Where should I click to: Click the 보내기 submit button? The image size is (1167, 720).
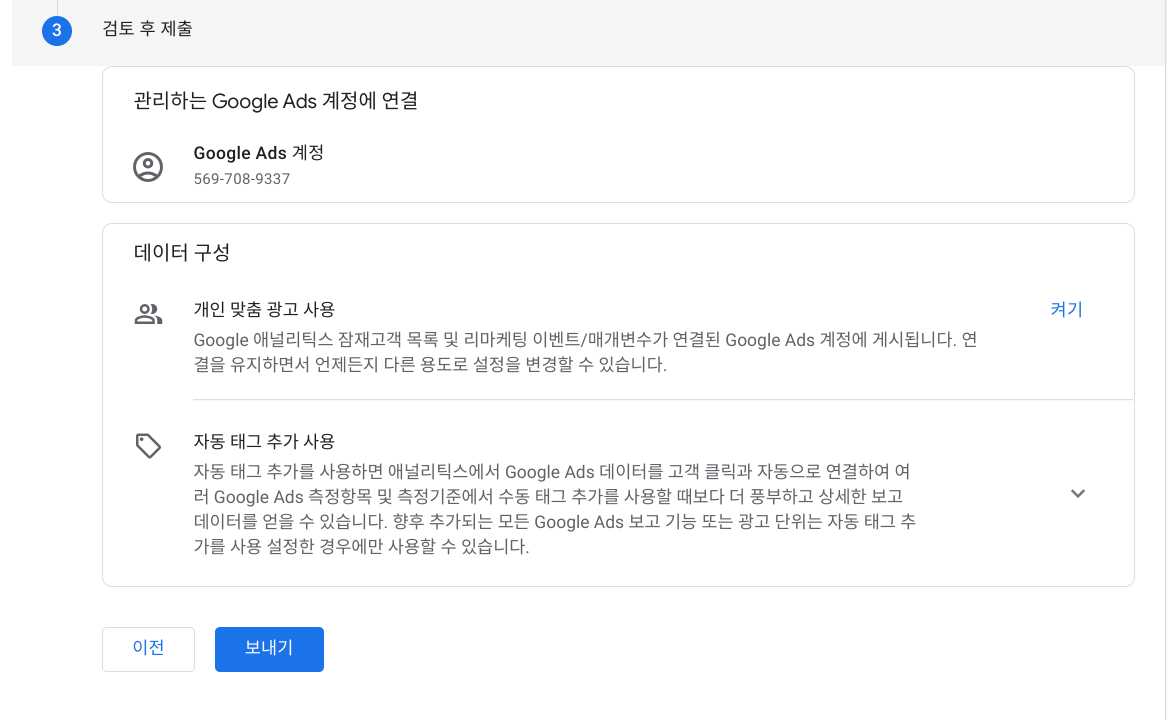pos(269,649)
